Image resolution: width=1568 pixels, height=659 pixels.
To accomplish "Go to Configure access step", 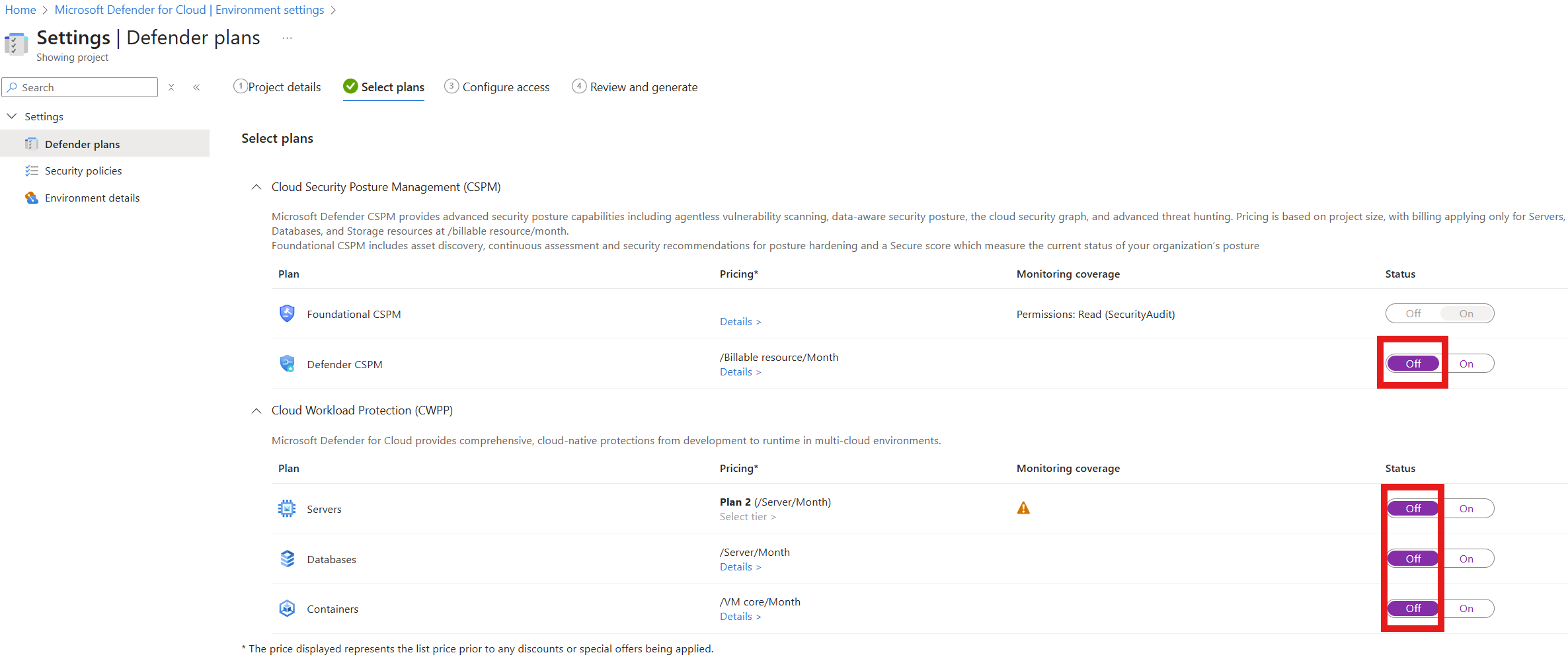I will (x=497, y=87).
